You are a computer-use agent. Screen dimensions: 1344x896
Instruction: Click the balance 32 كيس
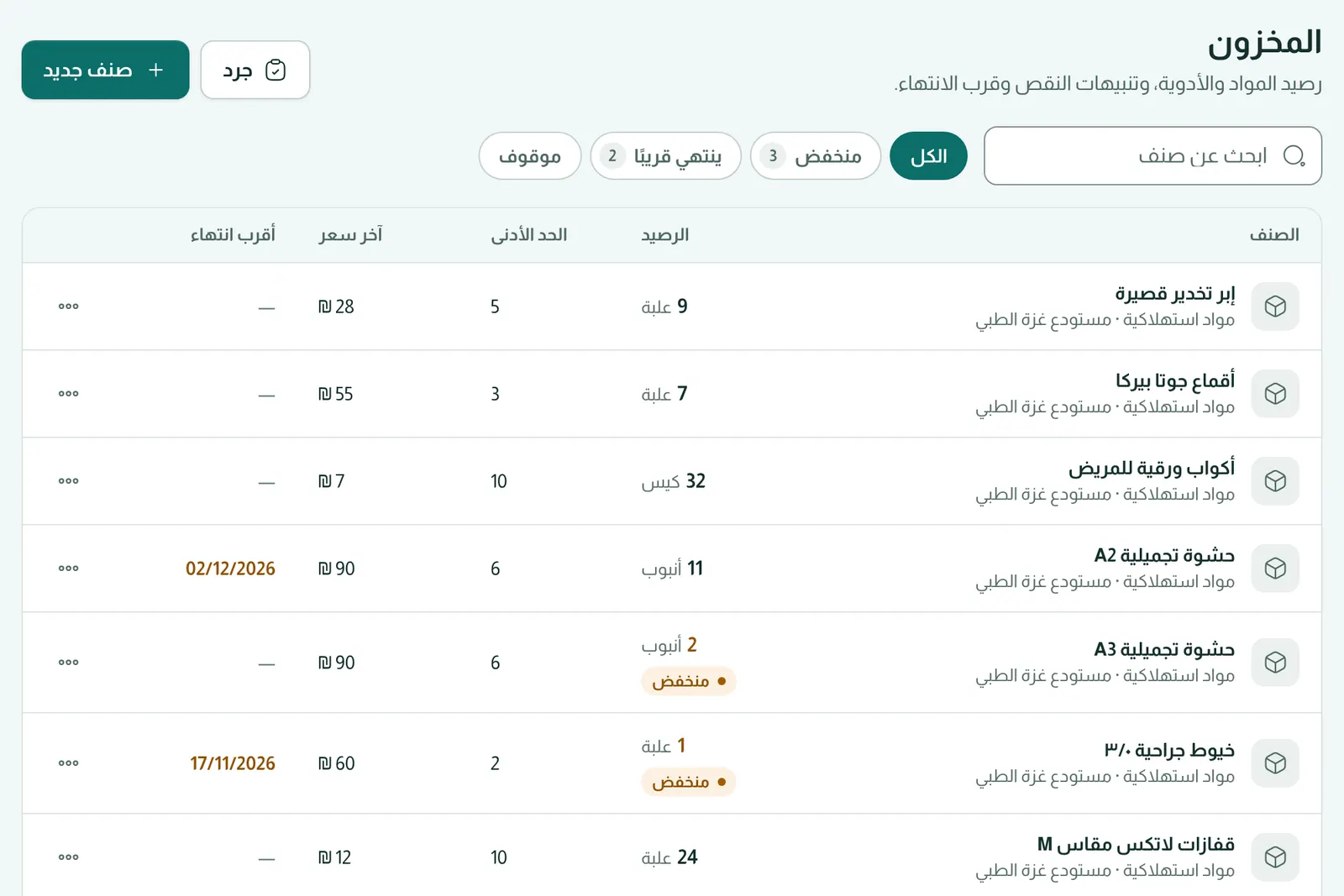click(674, 481)
